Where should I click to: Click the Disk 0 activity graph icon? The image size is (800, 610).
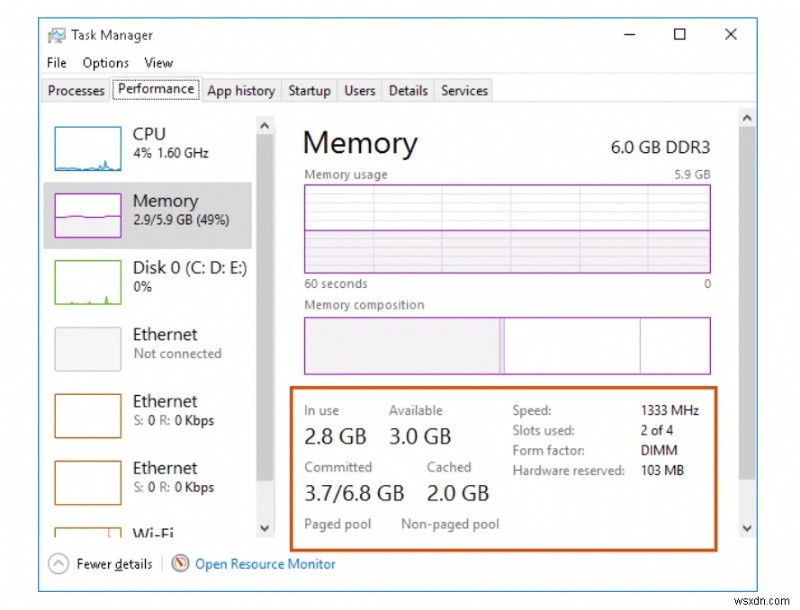(86, 280)
